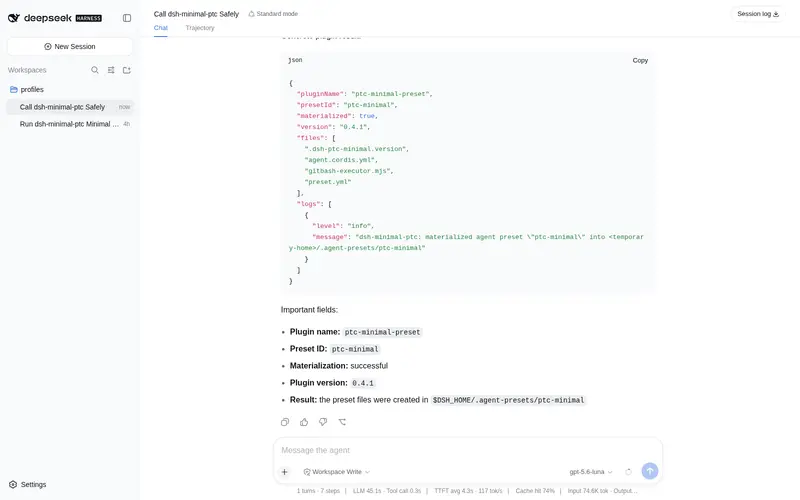The width and height of the screenshot is (800, 500).
Task: Click the Workspaces heading
Action: 27,70
